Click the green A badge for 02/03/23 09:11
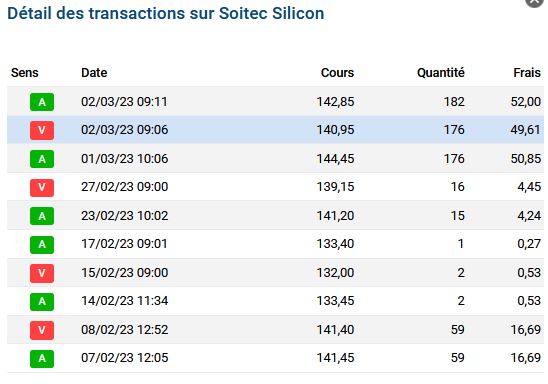548x384 pixels. click(42, 102)
